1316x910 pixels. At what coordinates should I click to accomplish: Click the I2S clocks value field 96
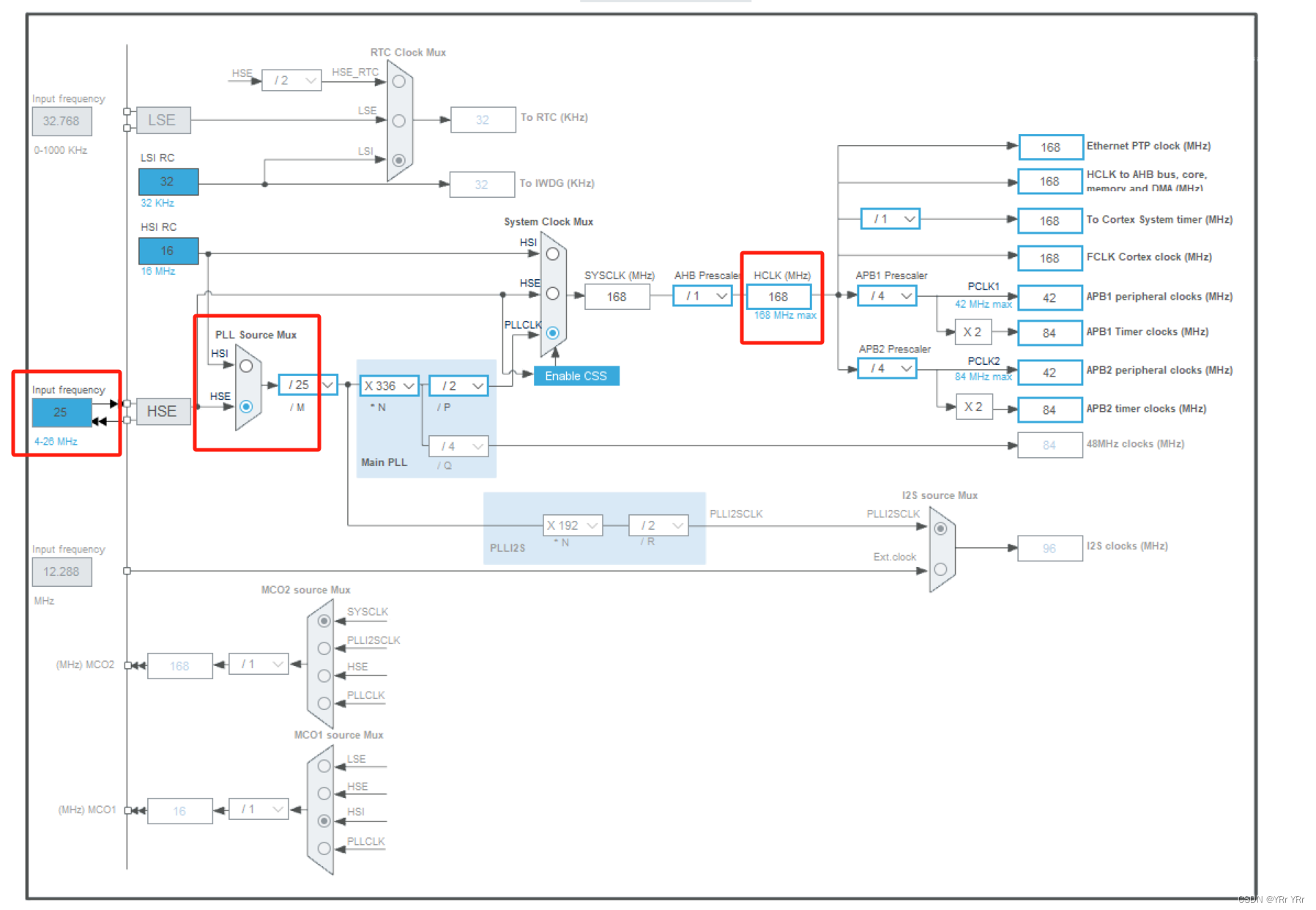point(1050,548)
